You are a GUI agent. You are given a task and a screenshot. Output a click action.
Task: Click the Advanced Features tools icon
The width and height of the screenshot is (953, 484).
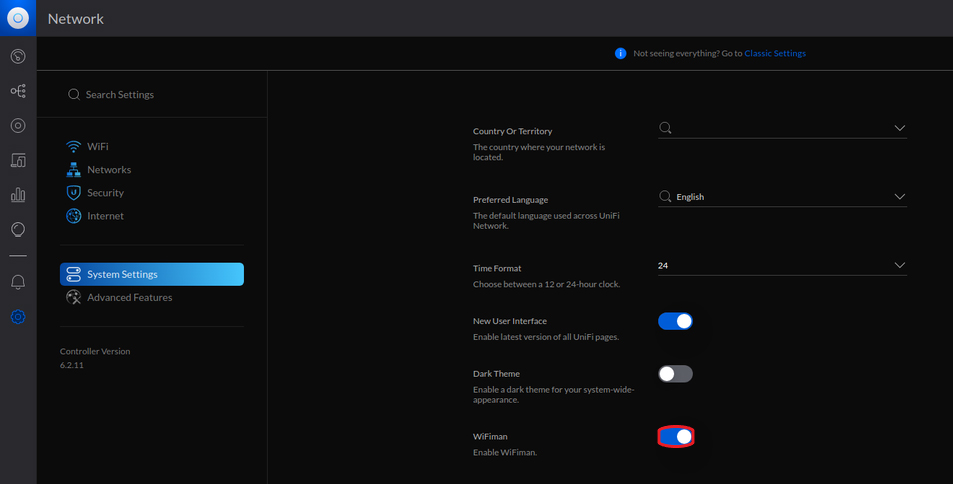(74, 297)
